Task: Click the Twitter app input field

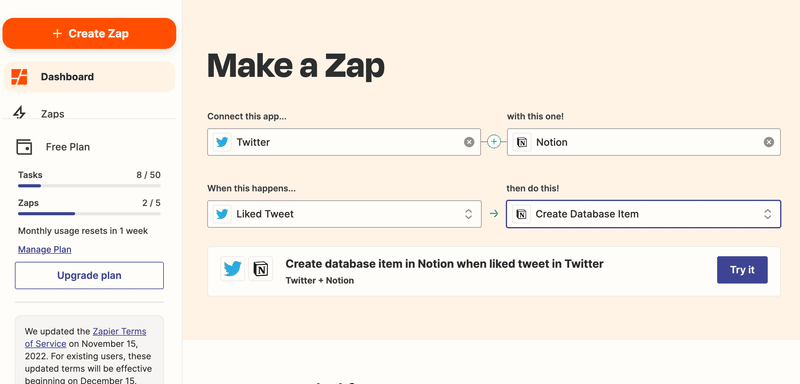Action: [344, 142]
